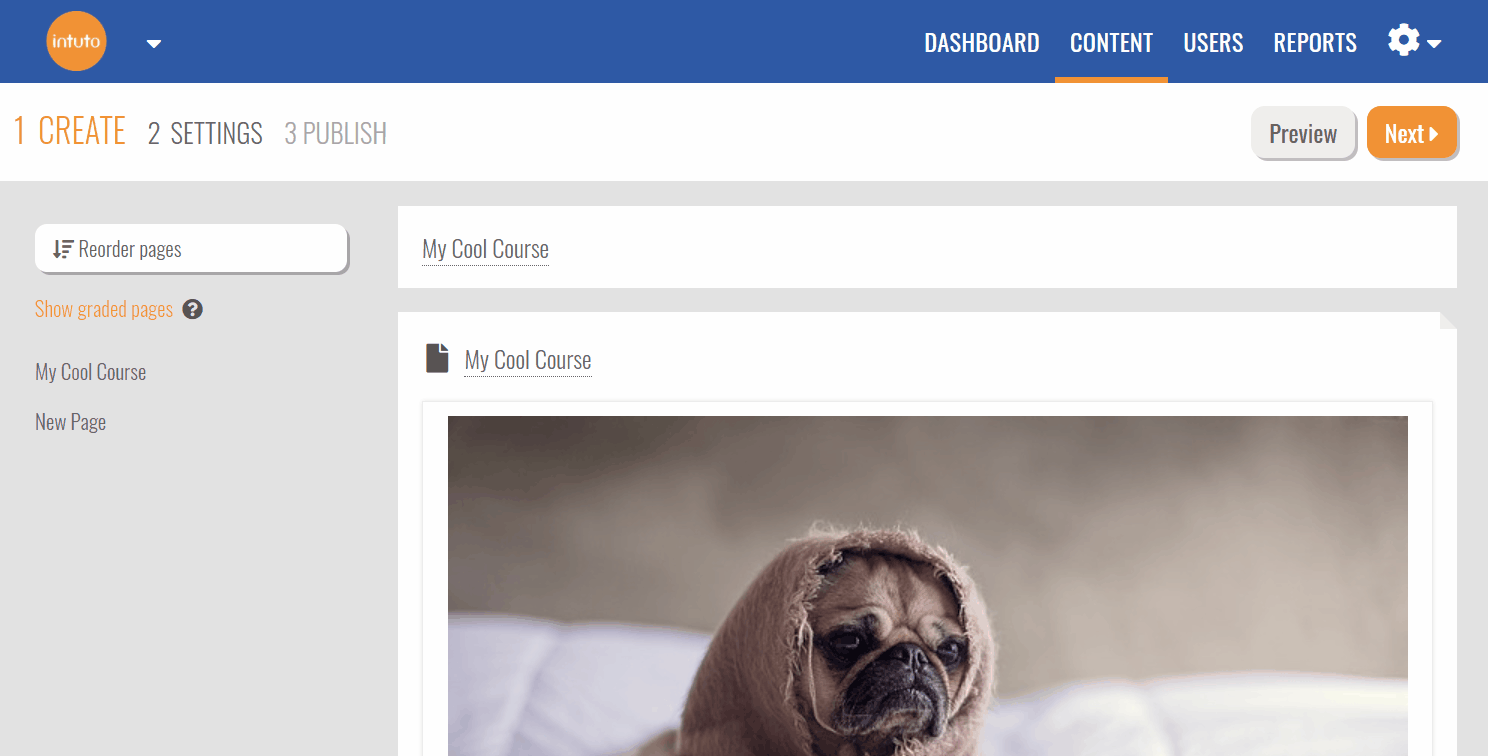Viewport: 1488px width, 756px height.
Task: Click the page document icon
Action: pyautogui.click(x=437, y=358)
